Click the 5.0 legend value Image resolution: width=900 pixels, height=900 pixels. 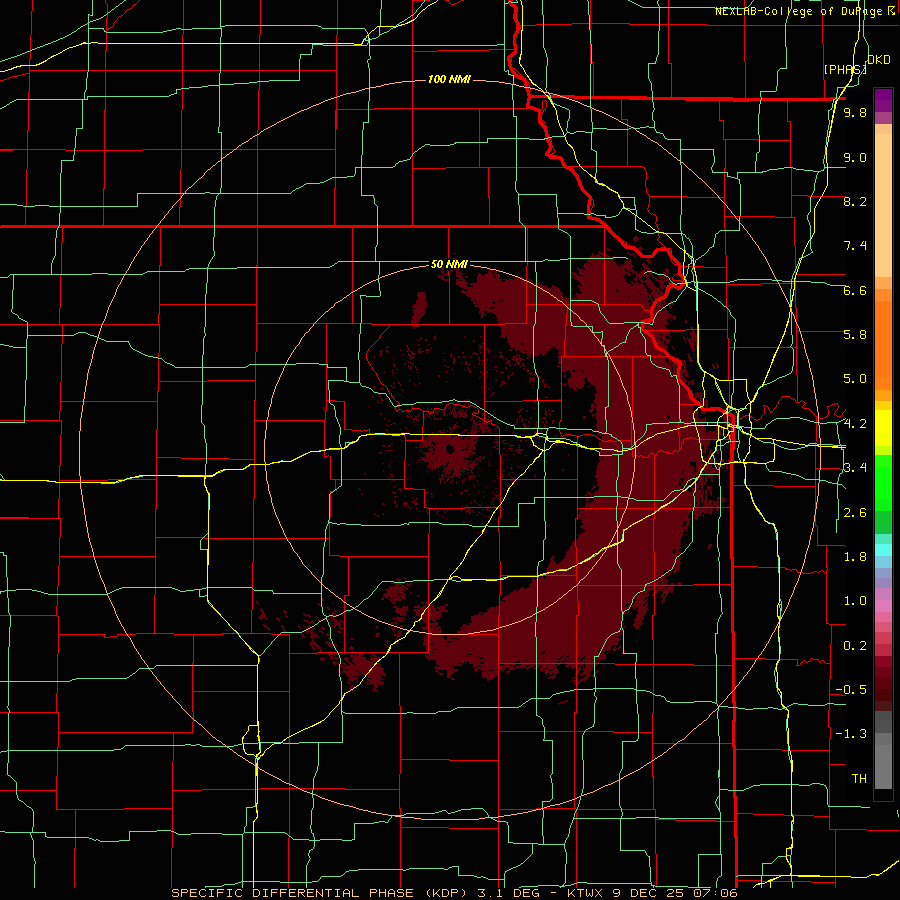click(855, 379)
